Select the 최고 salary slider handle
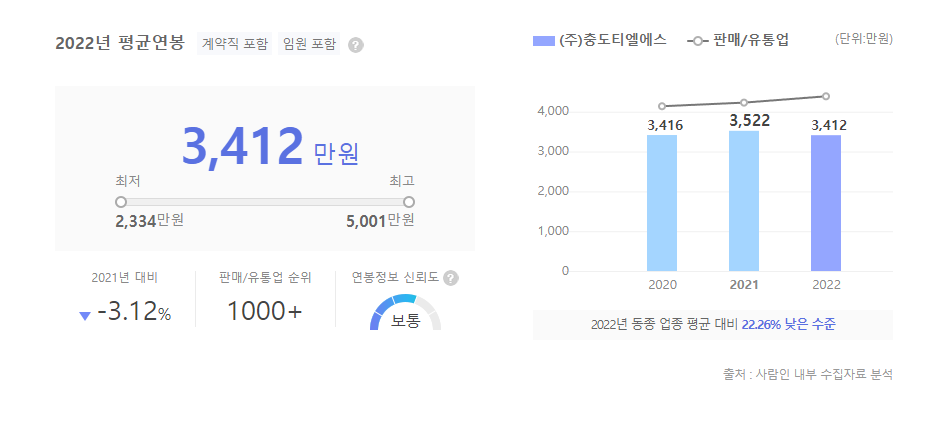The image size is (951, 424). coord(409,202)
